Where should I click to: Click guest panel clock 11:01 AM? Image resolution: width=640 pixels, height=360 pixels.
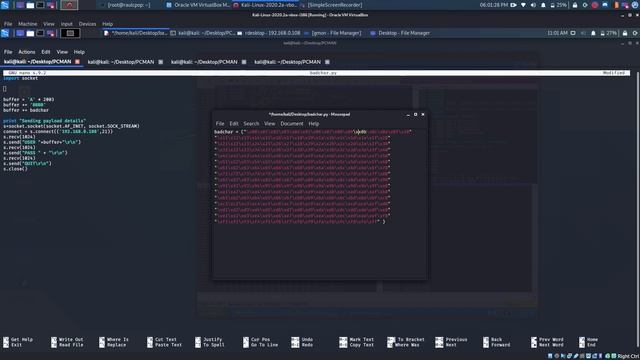(x=557, y=33)
